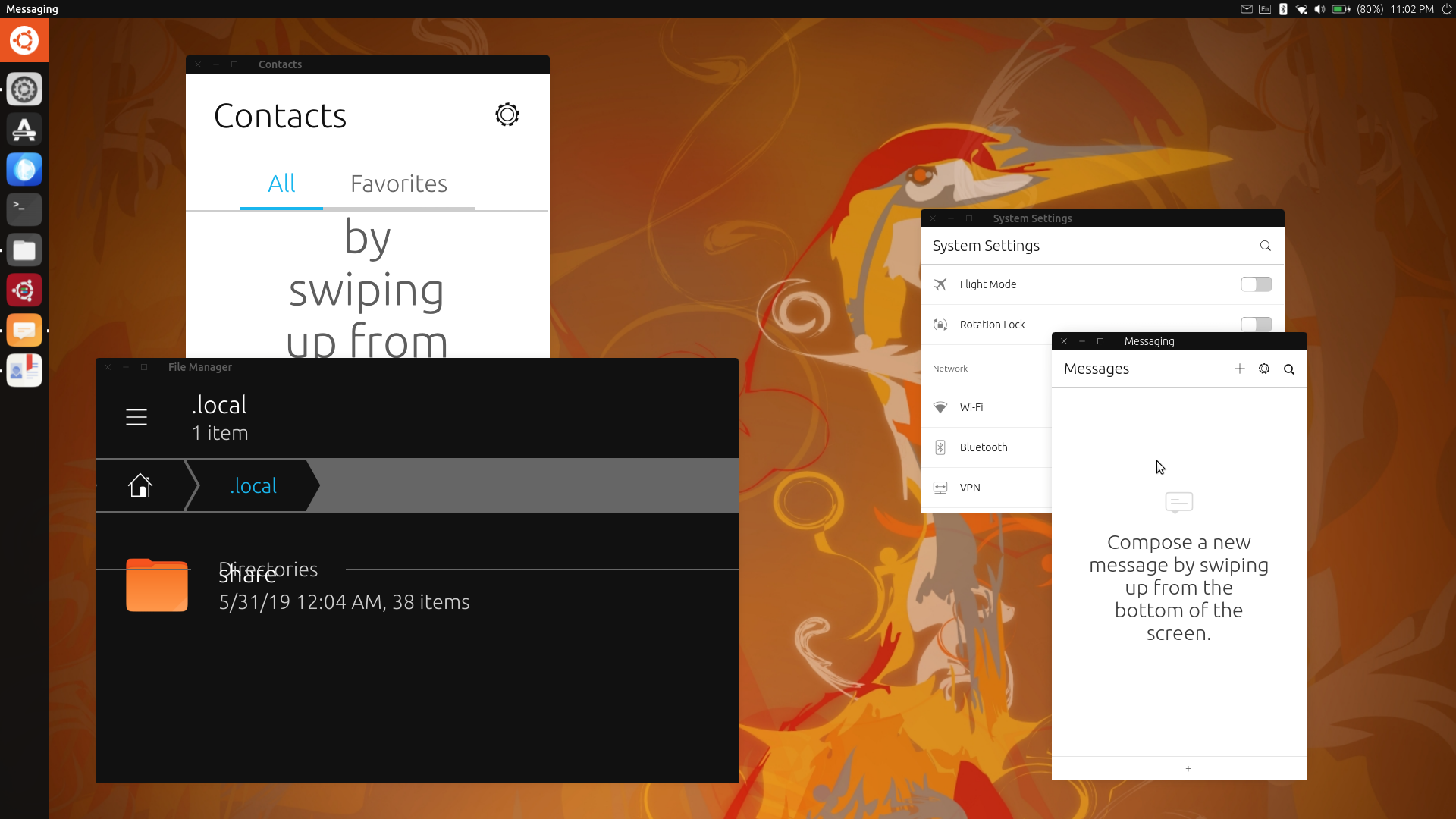Viewport: 1456px width, 819px height.
Task: Launch the Terminal from the Ubuntu dock
Action: click(24, 209)
